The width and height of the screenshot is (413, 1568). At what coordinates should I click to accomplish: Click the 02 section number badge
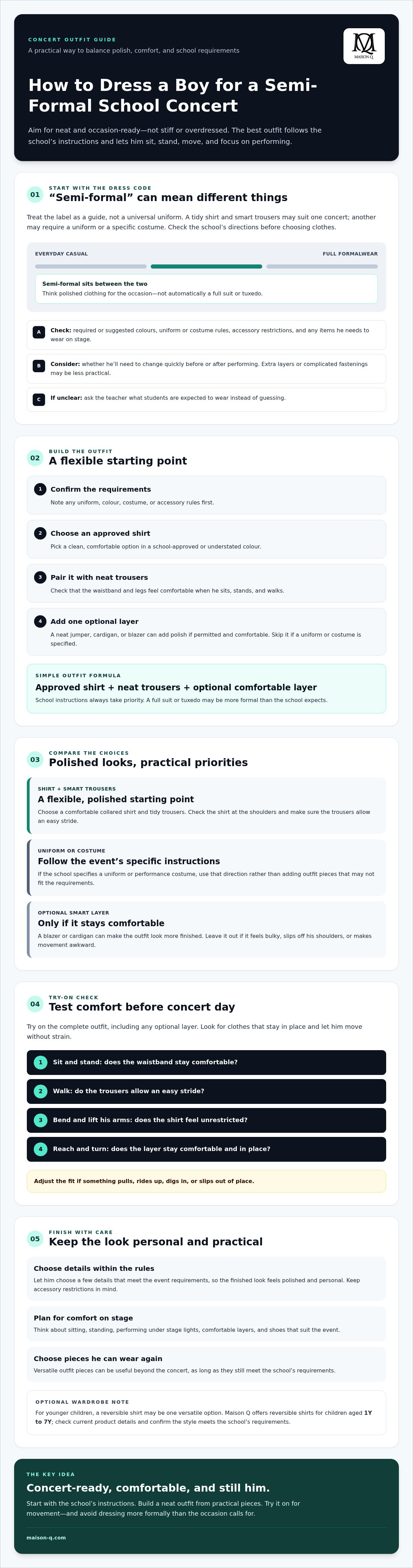point(35,458)
